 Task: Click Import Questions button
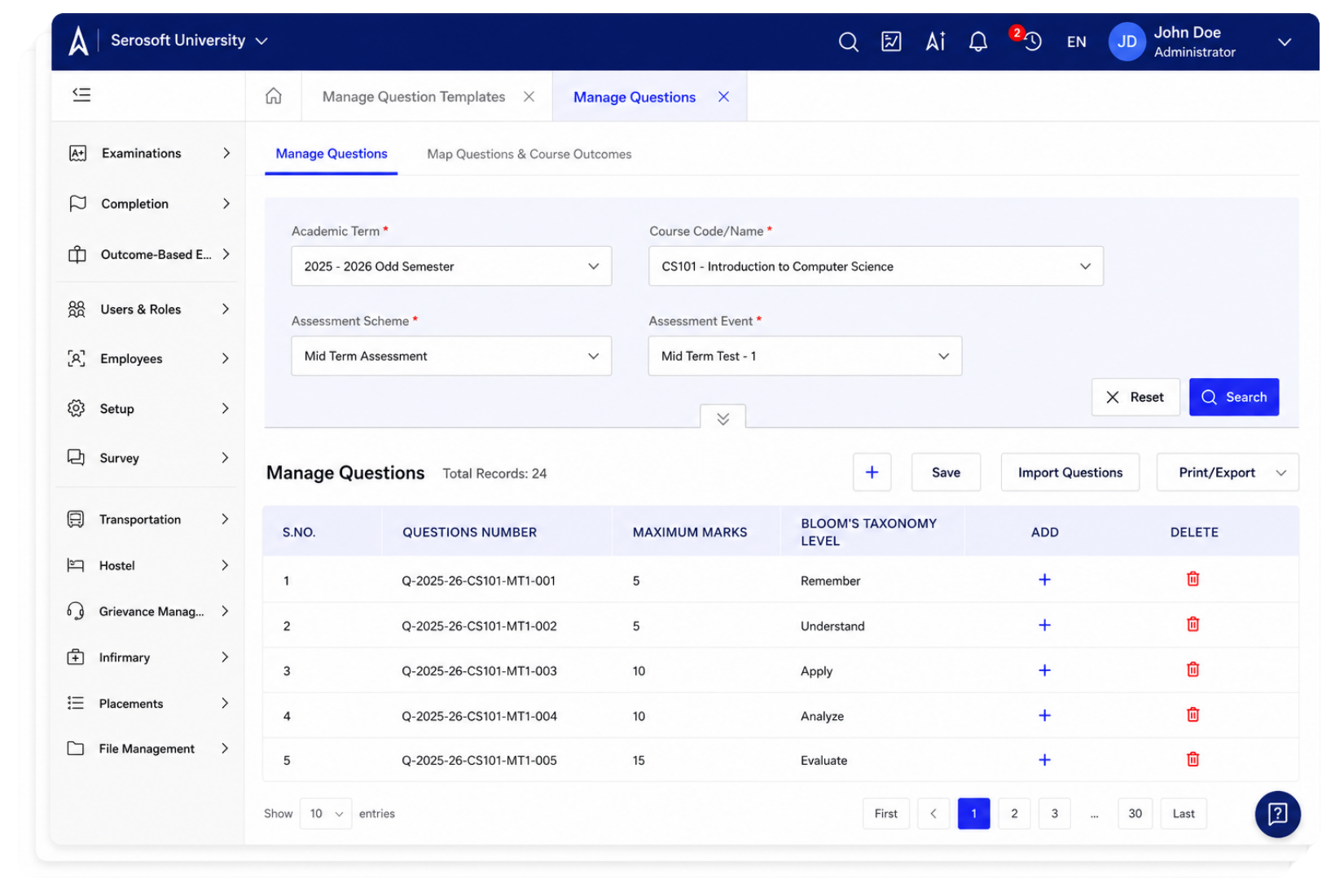click(1070, 472)
